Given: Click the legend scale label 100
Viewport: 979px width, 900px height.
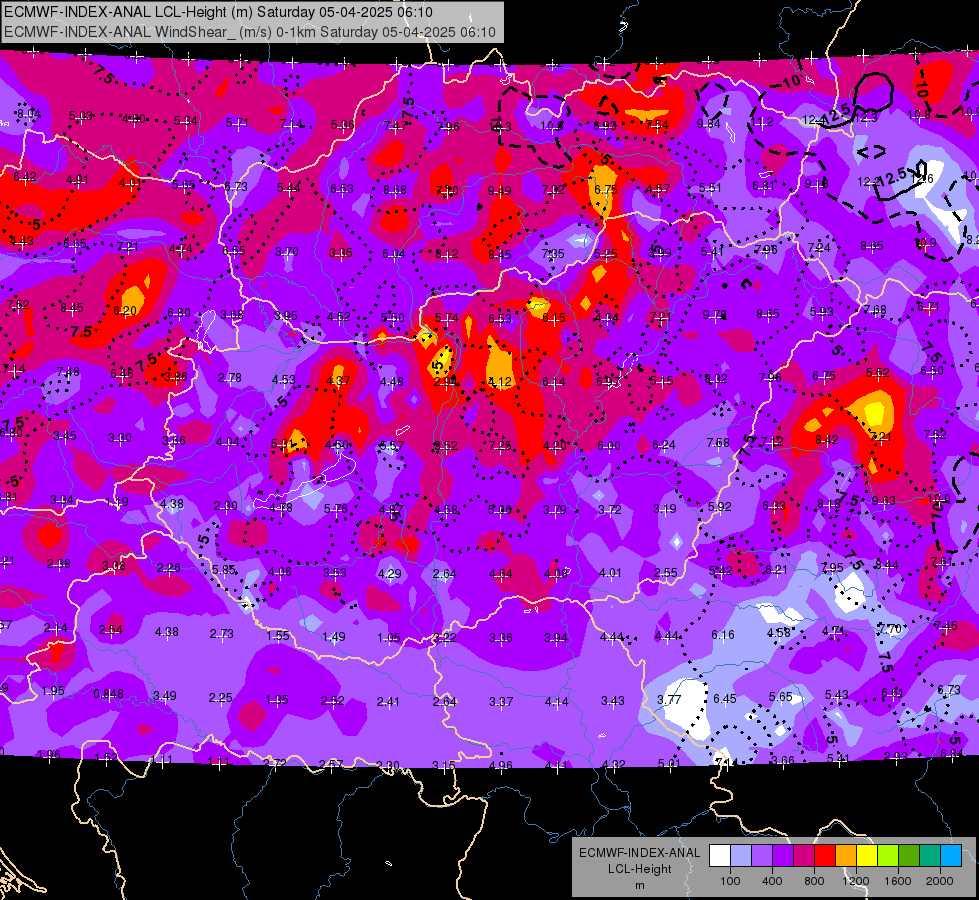Looking at the screenshot, I should (x=730, y=881).
